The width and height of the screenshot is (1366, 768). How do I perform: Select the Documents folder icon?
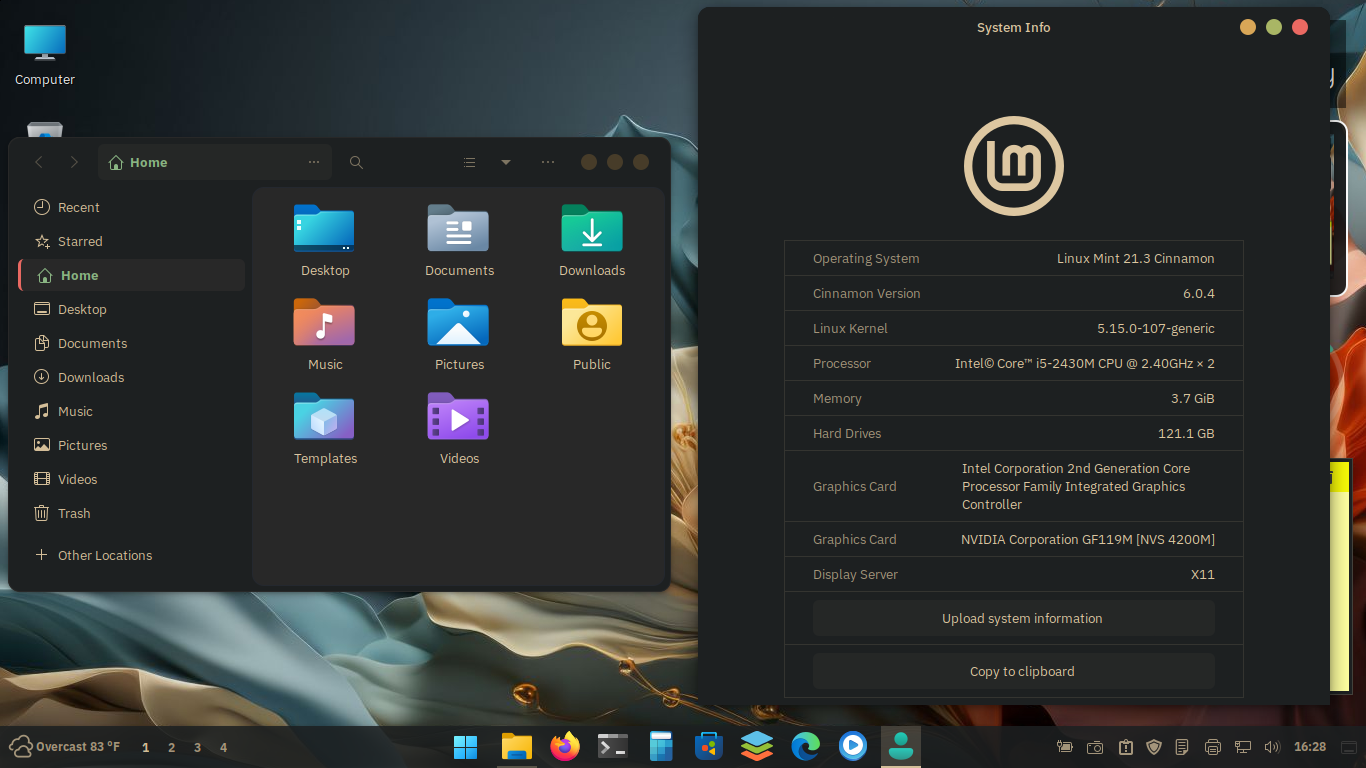coord(458,228)
